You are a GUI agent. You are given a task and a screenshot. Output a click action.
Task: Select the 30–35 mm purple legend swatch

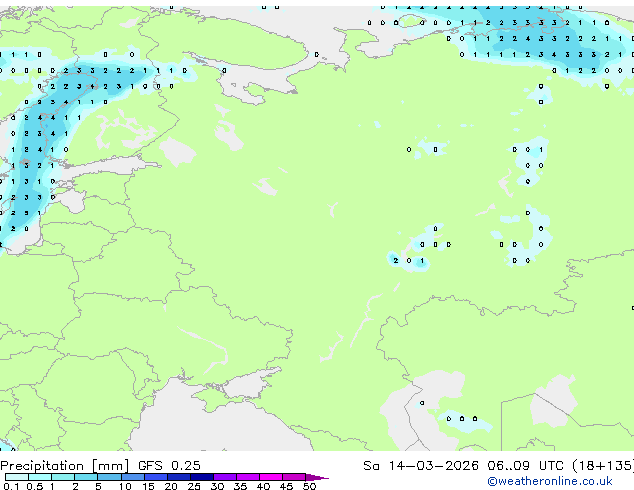(225, 477)
